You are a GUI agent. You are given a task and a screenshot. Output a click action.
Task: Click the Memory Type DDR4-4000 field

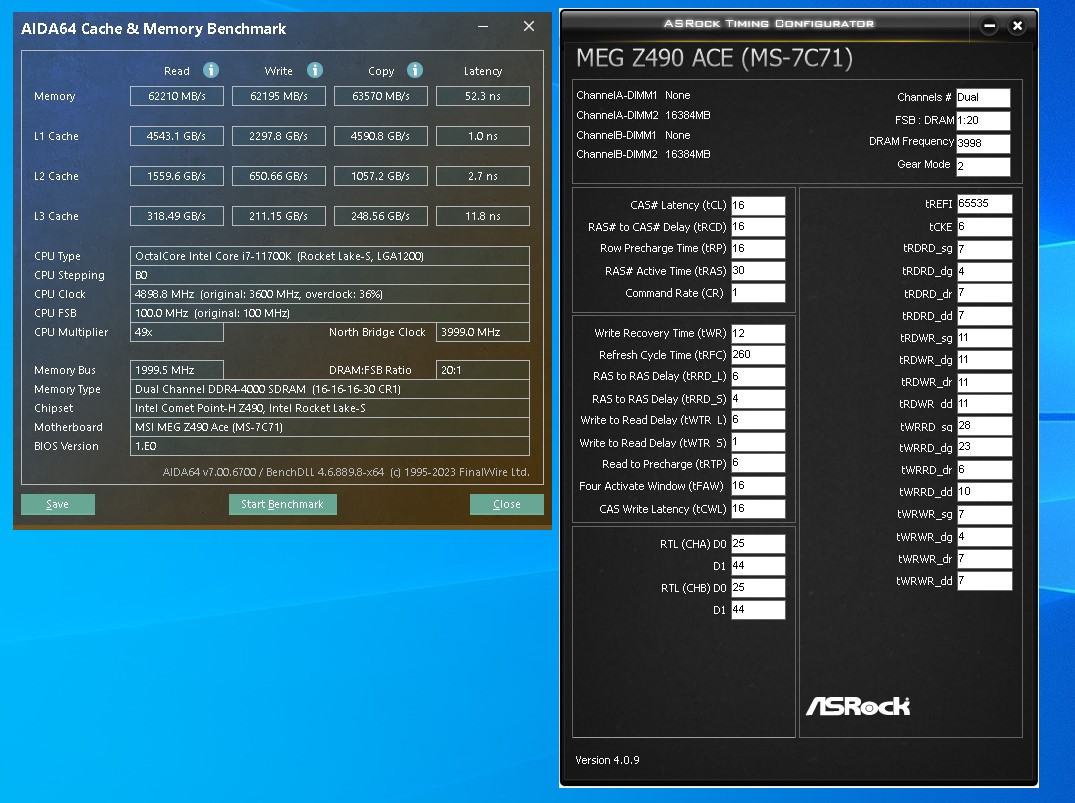(x=330, y=389)
